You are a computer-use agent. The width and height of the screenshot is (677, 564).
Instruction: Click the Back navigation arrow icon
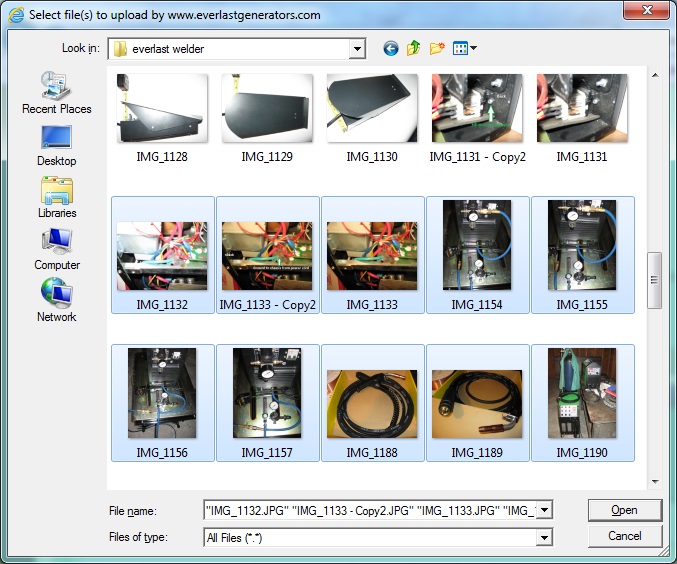pyautogui.click(x=391, y=48)
